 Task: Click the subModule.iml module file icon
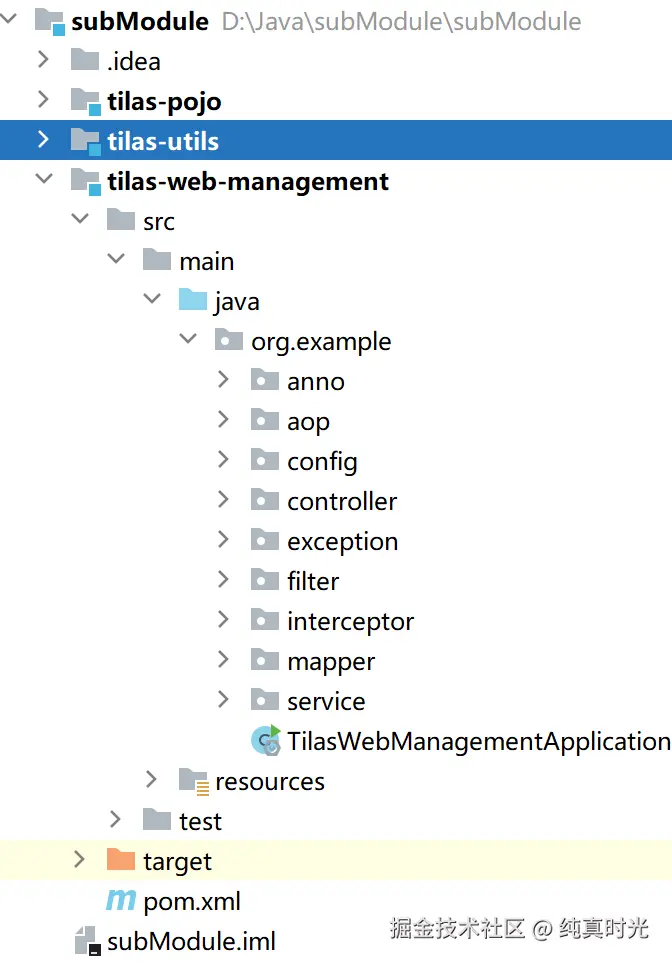click(x=86, y=941)
